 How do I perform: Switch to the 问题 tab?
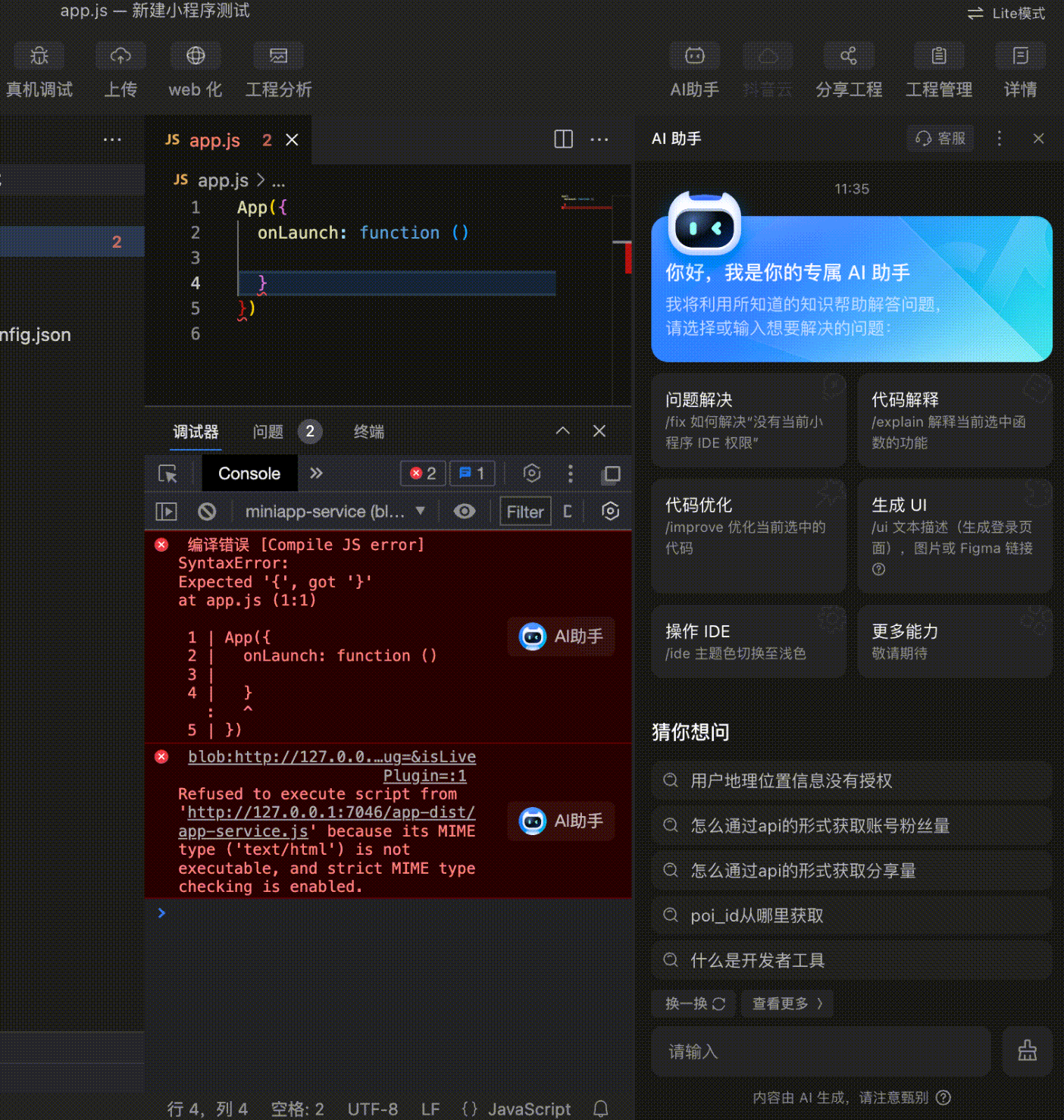point(268,432)
